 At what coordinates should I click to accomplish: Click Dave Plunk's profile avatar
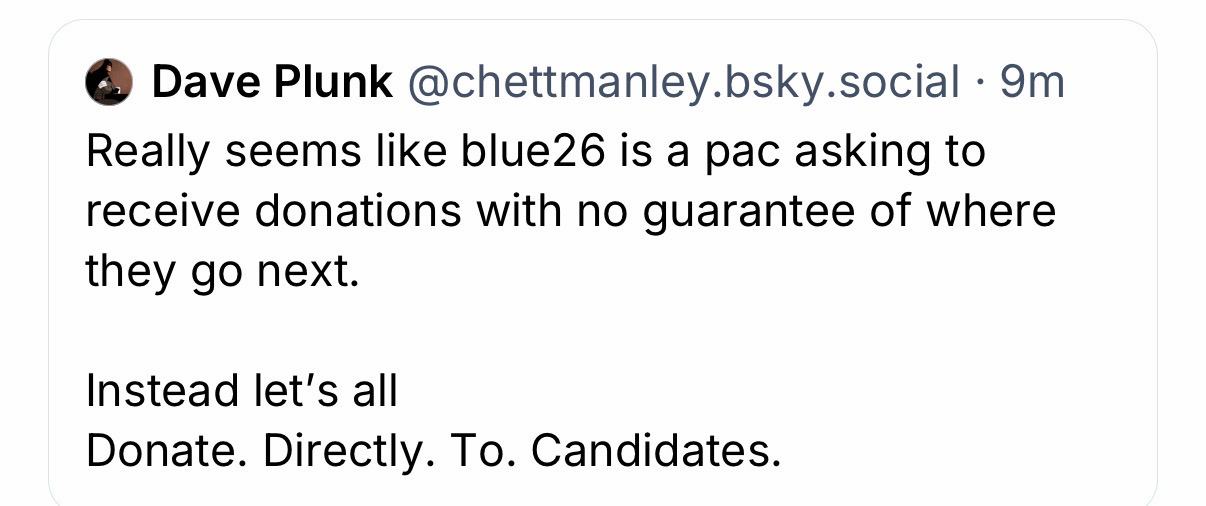(109, 82)
